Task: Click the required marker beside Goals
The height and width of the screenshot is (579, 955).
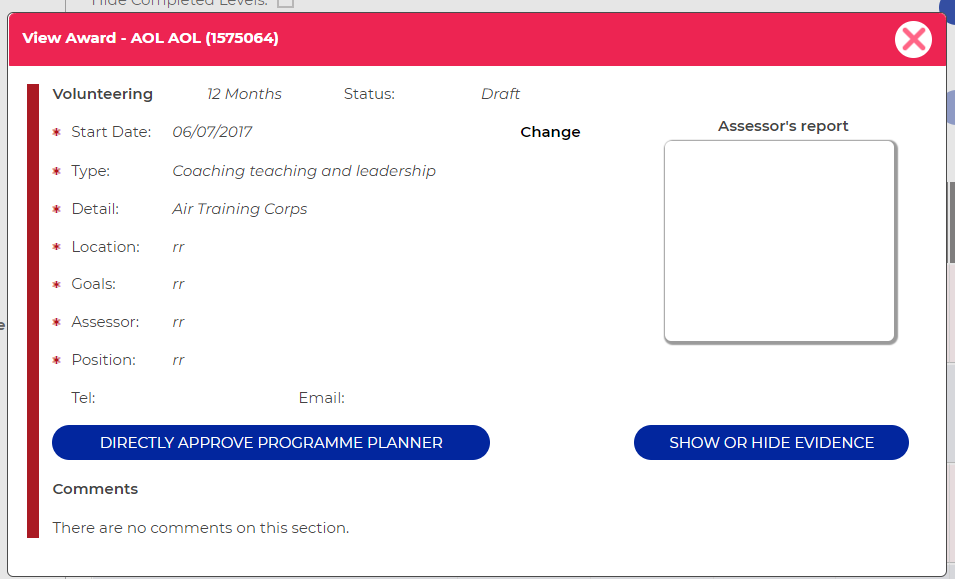Action: (x=57, y=285)
